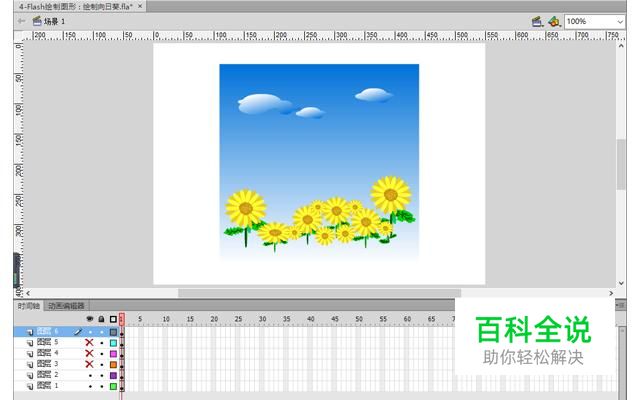Show hidden layer 图层 3 via red X

pyautogui.click(x=89, y=364)
